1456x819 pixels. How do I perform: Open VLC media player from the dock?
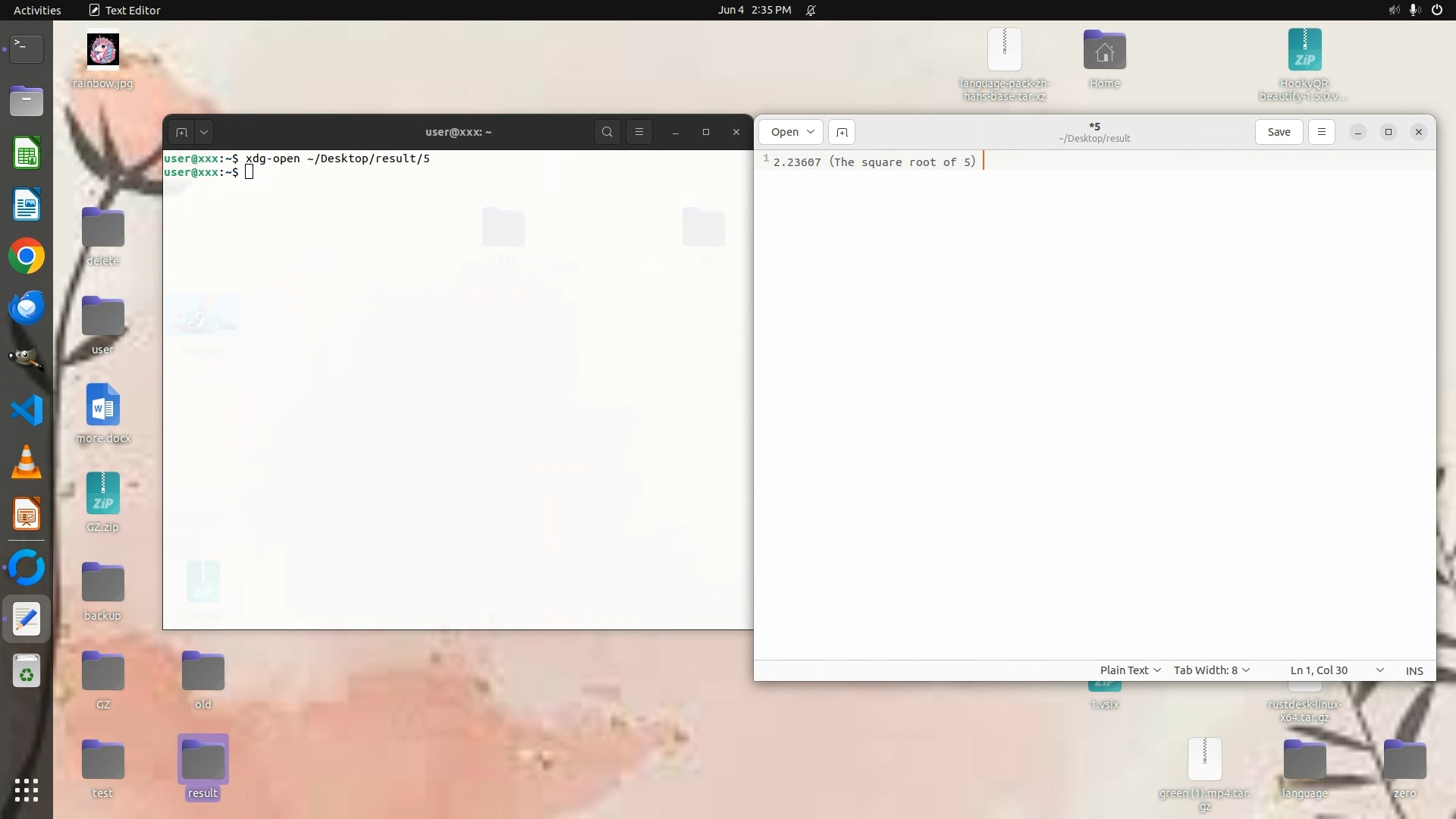pos(27,463)
